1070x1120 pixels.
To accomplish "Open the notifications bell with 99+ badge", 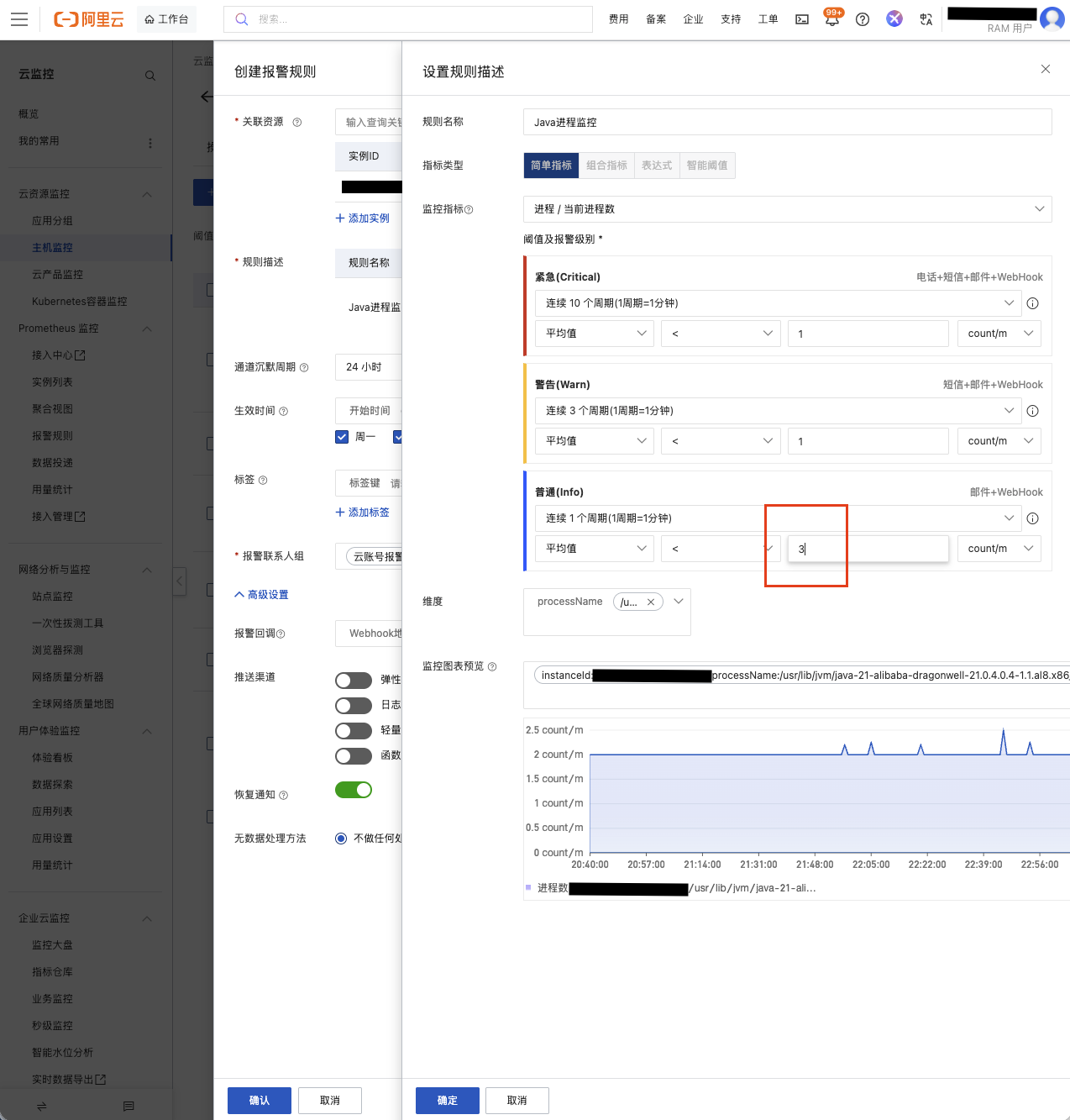I will pyautogui.click(x=832, y=18).
